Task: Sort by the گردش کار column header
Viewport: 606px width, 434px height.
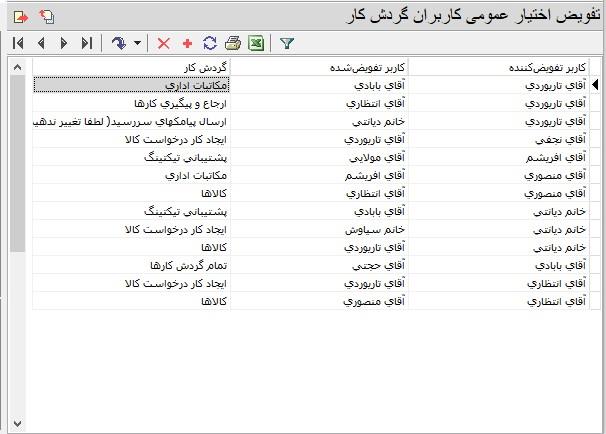Action: (132, 67)
